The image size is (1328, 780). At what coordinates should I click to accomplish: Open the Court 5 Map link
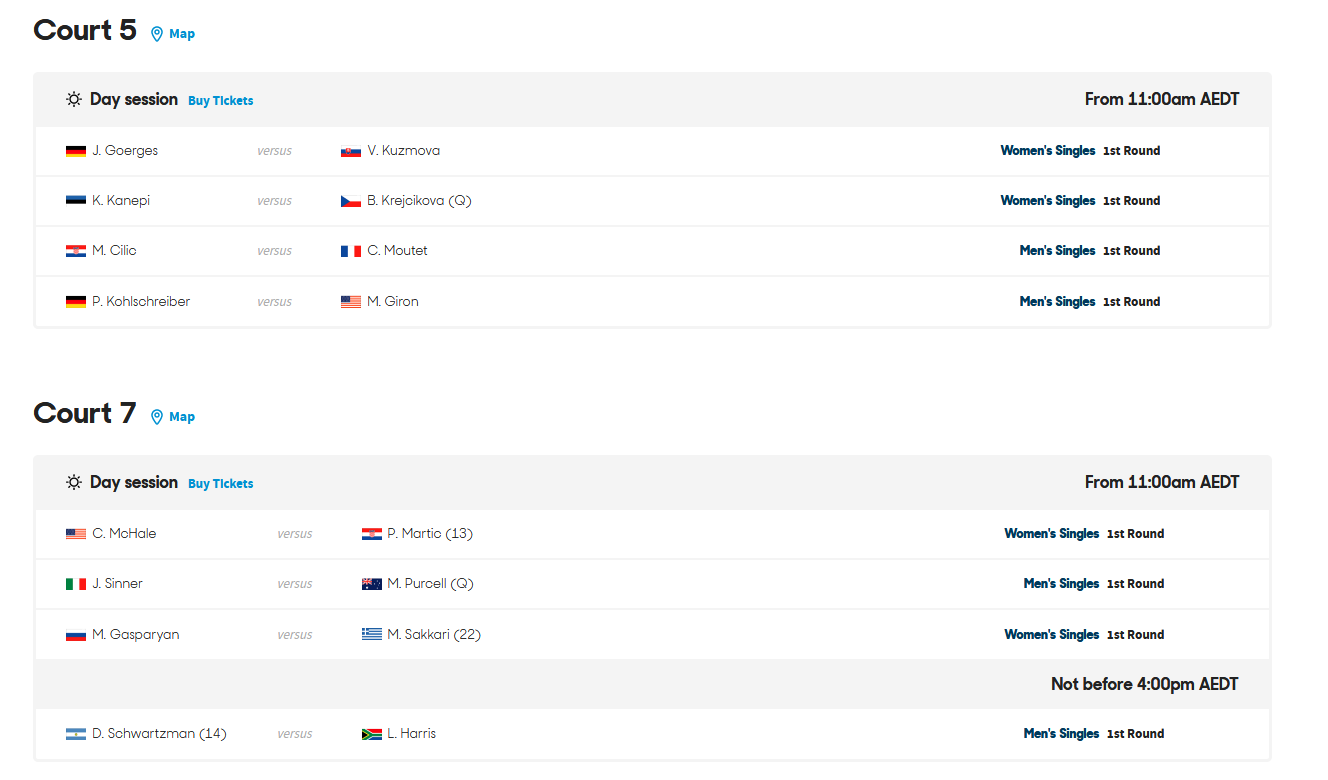point(182,34)
